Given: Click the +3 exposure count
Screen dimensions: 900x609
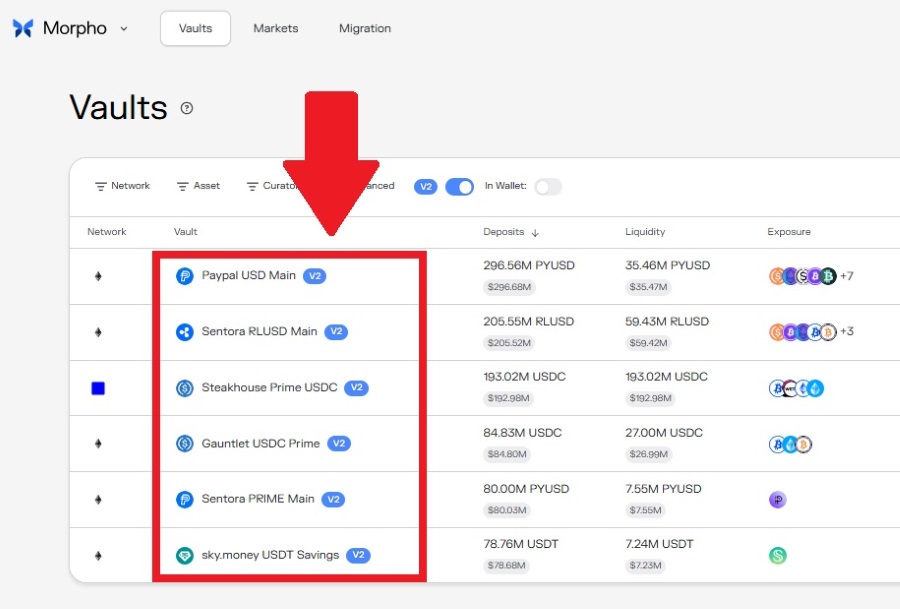Looking at the screenshot, I should coord(847,331).
